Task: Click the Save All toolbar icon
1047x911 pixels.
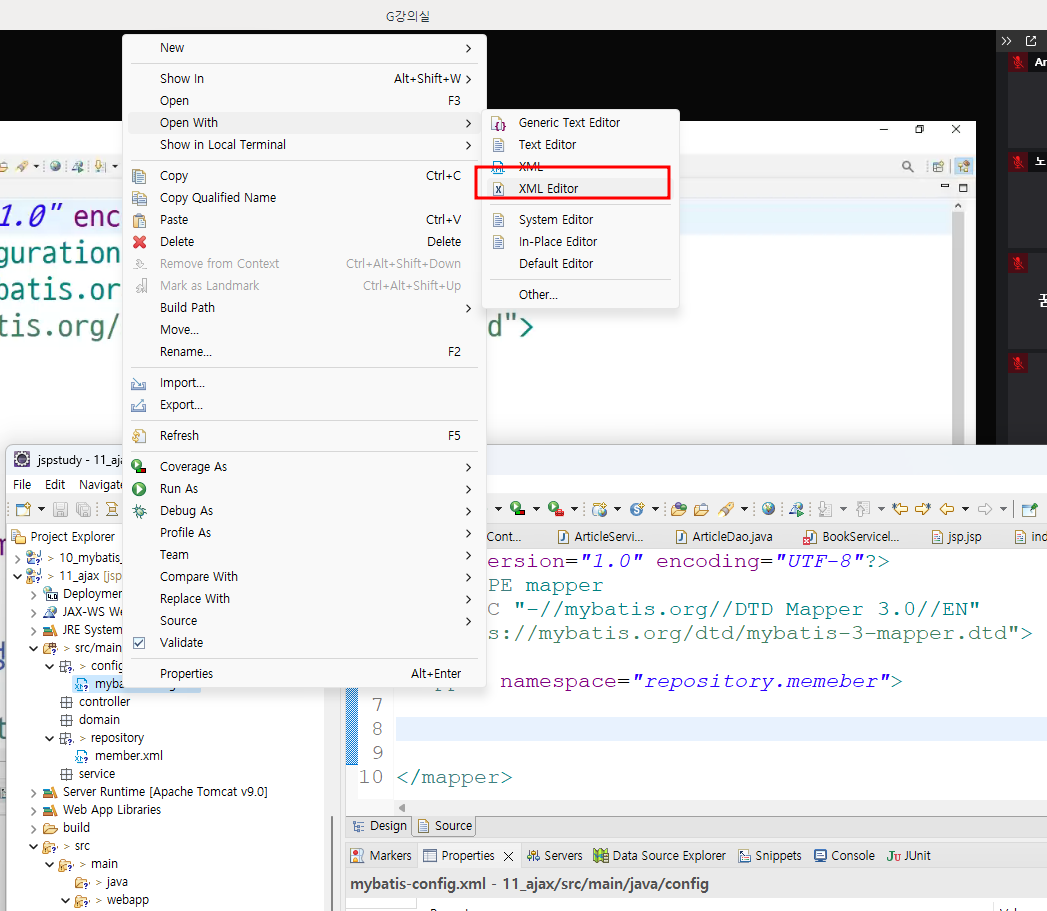Action: (83, 510)
